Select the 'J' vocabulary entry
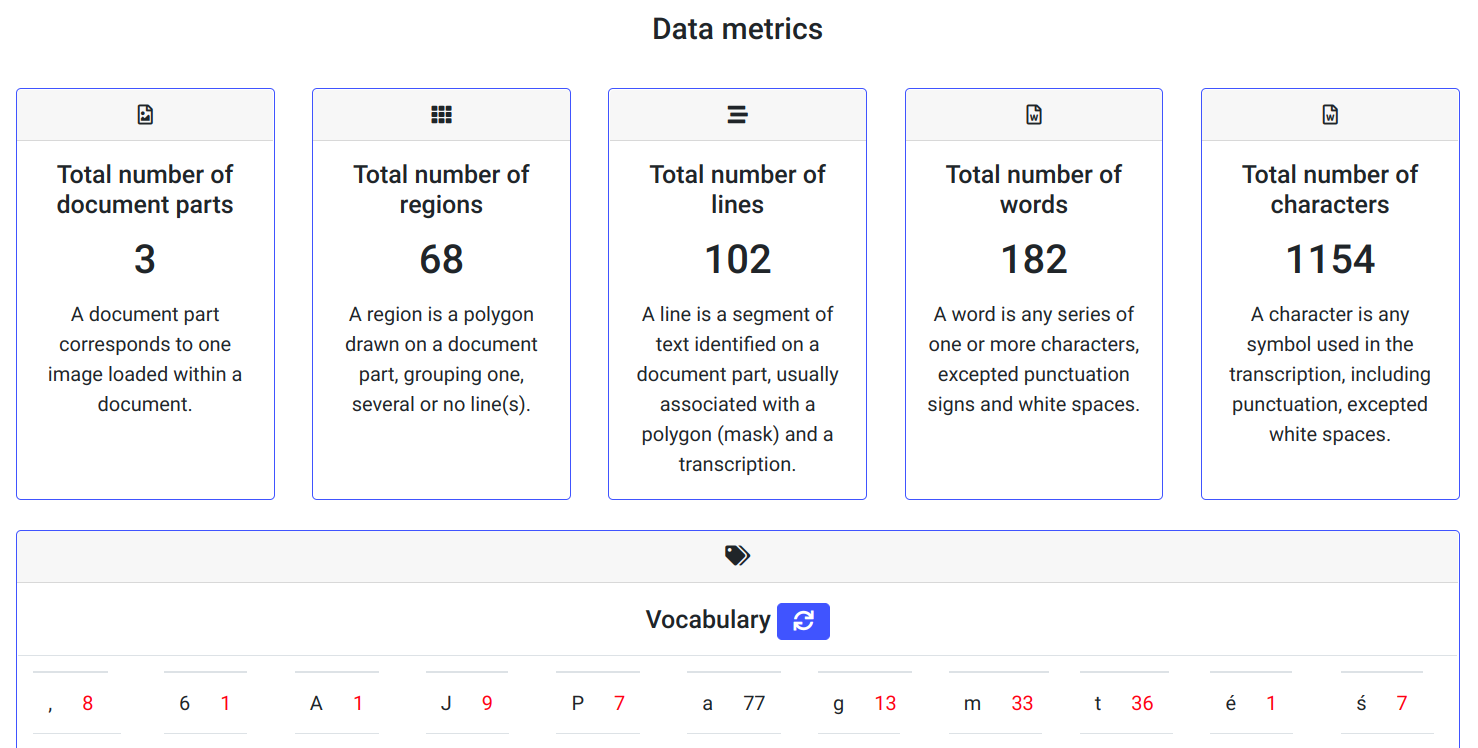 (466, 704)
